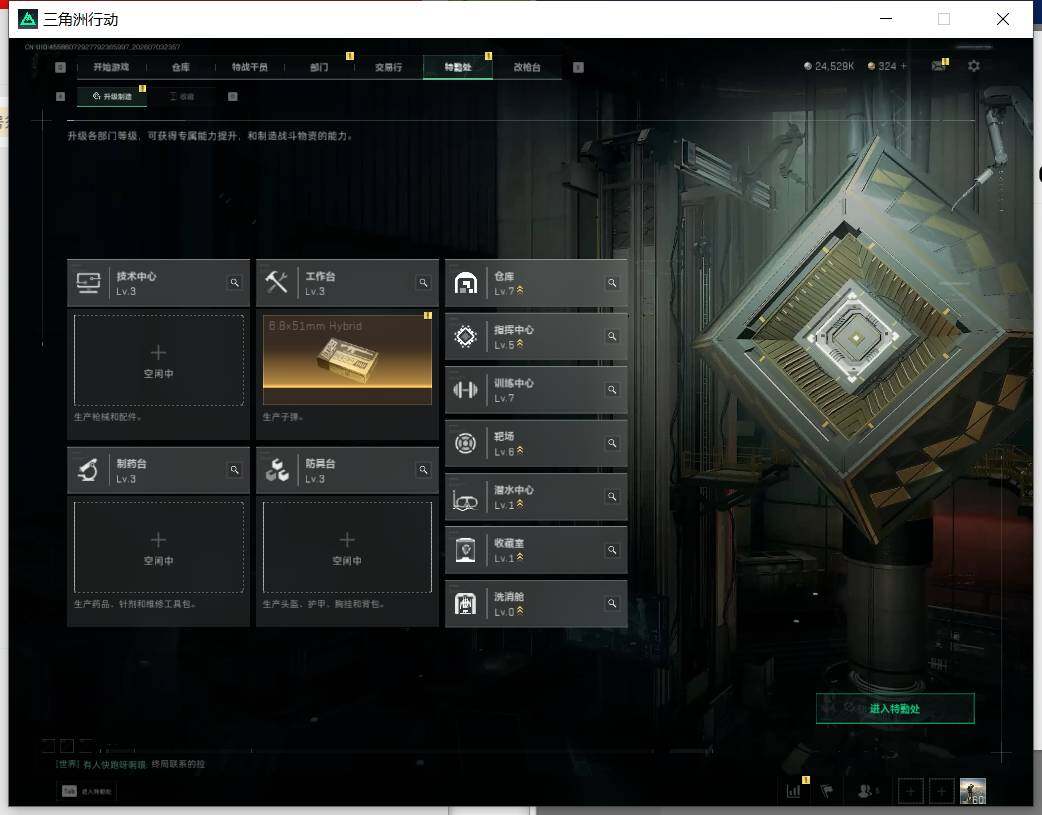
Task: Open the friends list icon
Action: (867, 791)
